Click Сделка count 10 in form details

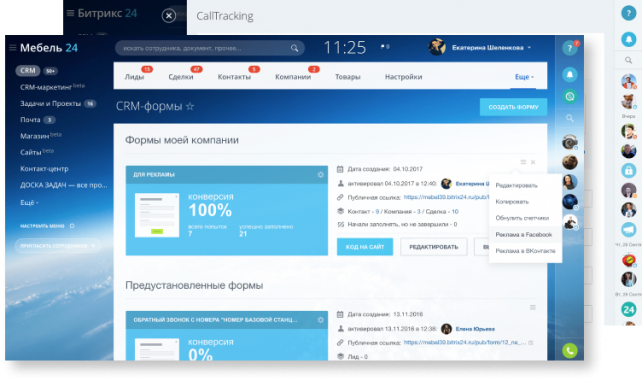tap(455, 212)
